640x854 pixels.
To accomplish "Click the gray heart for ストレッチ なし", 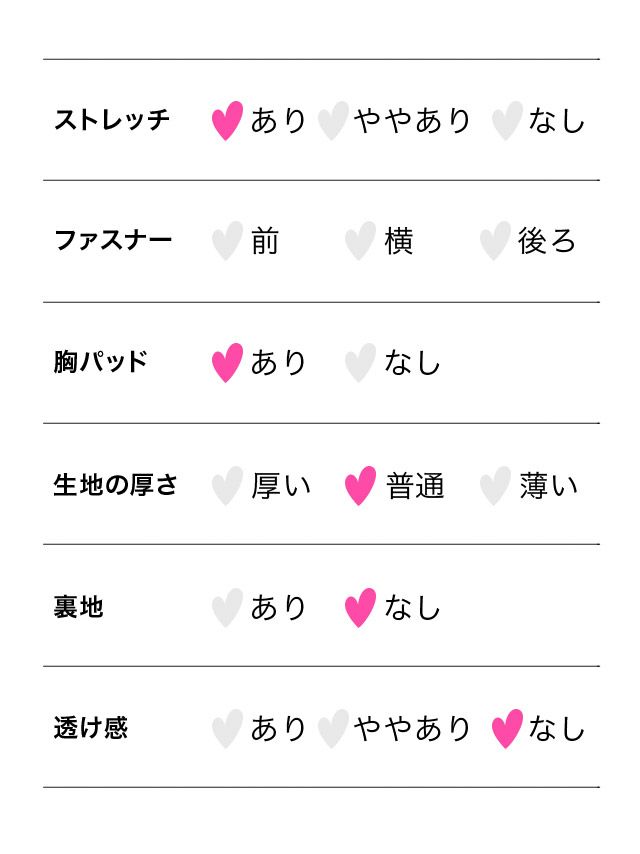I will click(507, 120).
